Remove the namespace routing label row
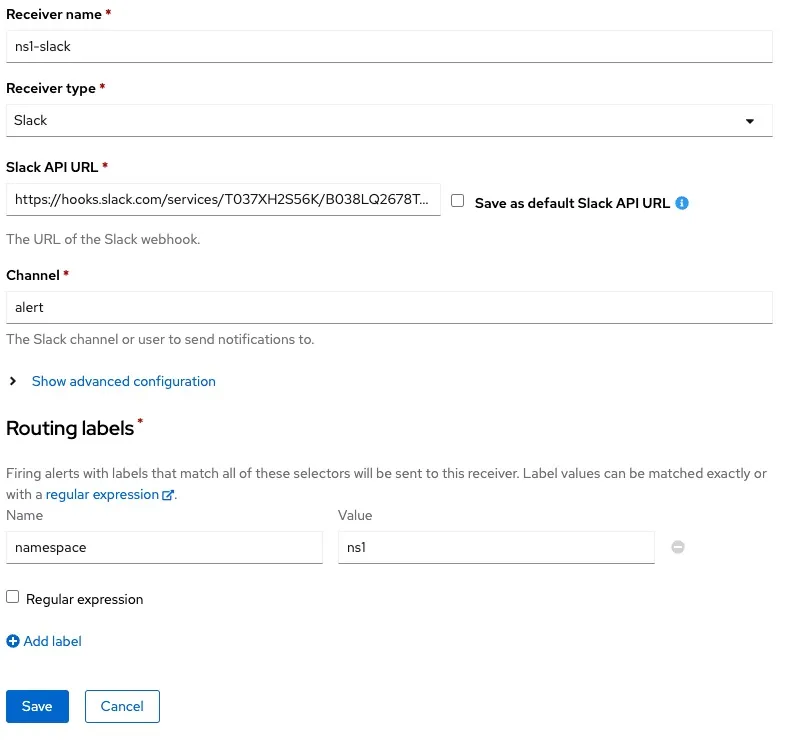The width and height of the screenshot is (797, 745). click(677, 547)
